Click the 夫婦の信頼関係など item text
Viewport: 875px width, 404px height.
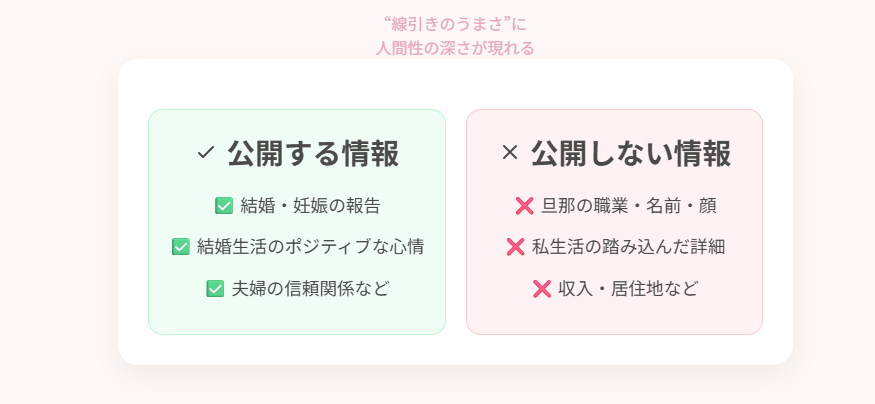(310, 289)
